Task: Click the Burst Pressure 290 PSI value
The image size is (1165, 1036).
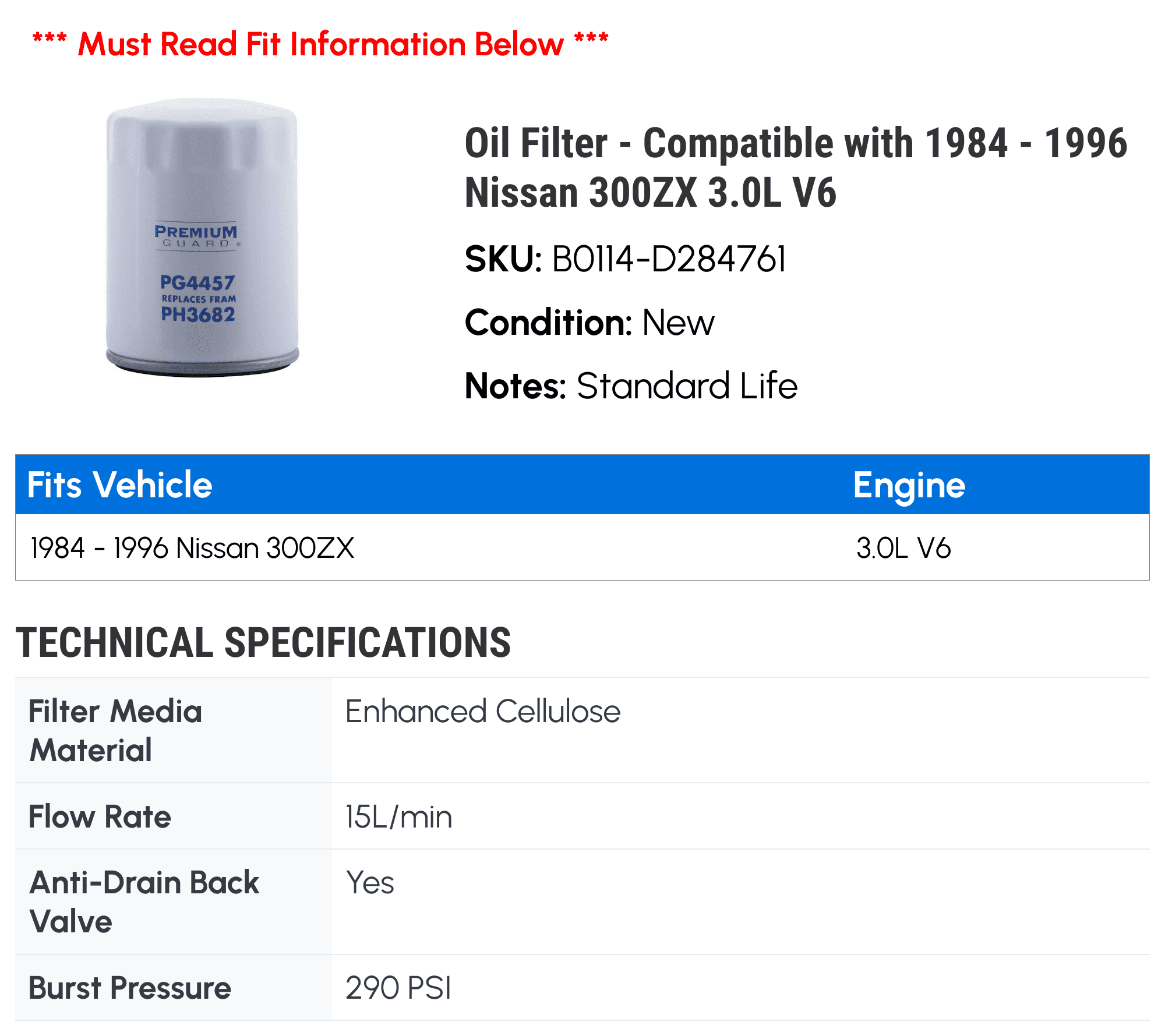Action: click(398, 988)
